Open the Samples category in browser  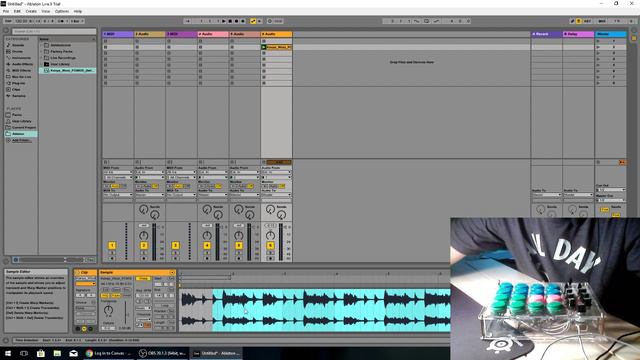tap(18, 96)
